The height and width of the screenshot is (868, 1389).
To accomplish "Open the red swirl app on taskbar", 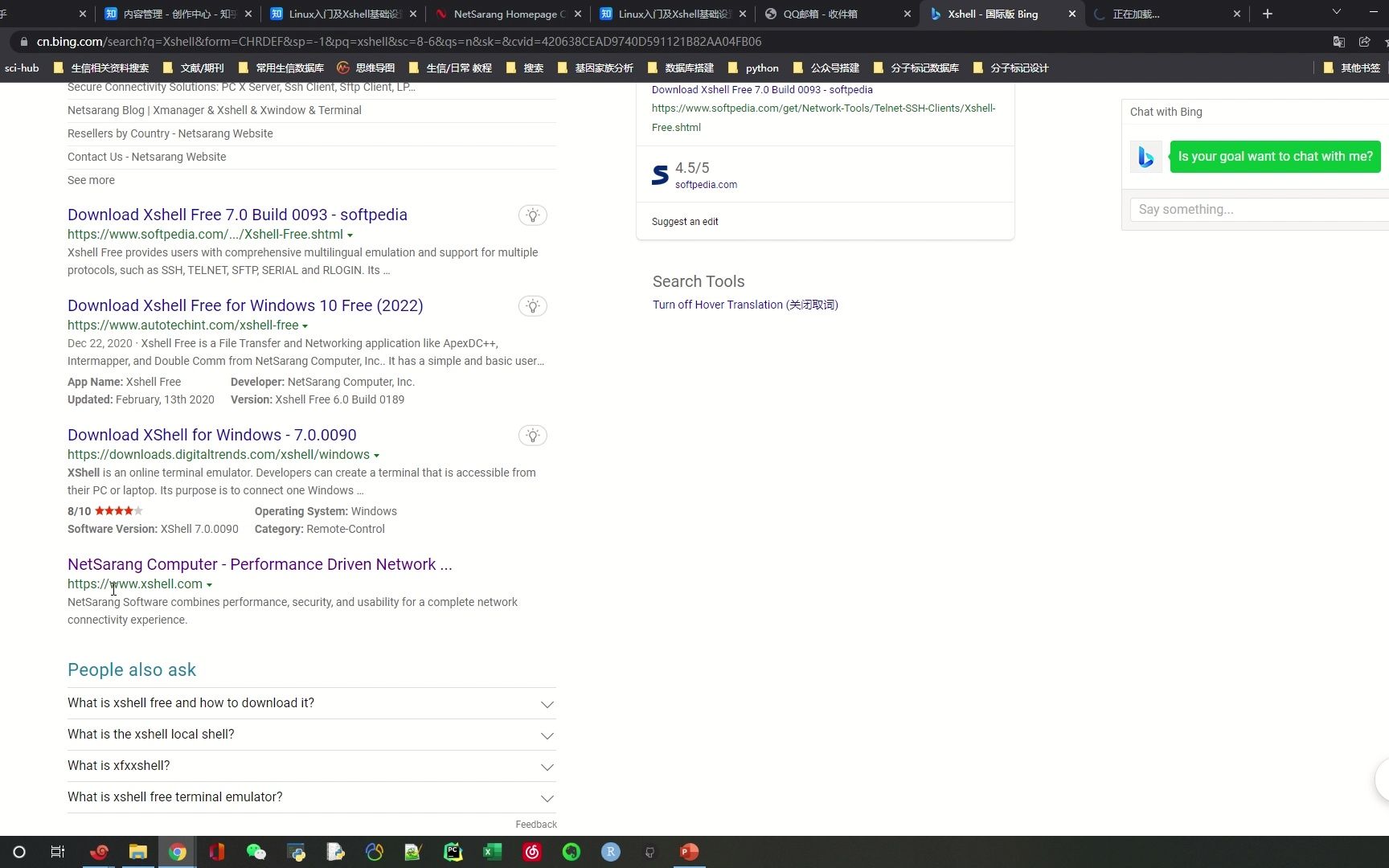I will coord(99,852).
